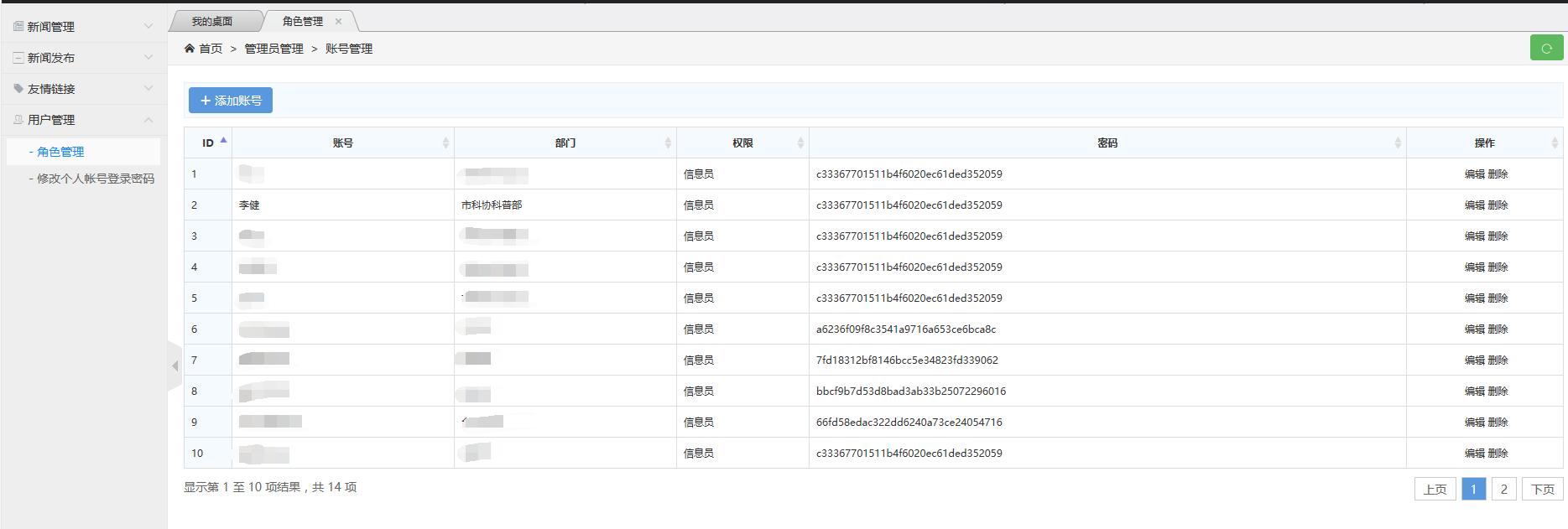Click the 下页 pagination button

tap(1542, 489)
